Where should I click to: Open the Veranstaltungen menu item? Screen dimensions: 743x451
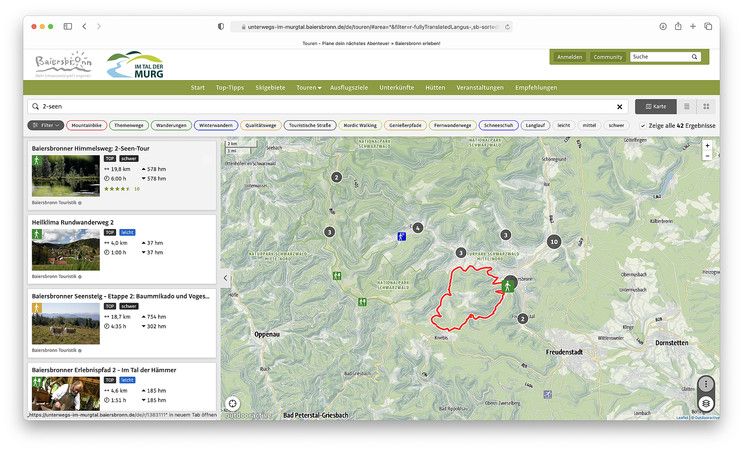click(x=480, y=88)
